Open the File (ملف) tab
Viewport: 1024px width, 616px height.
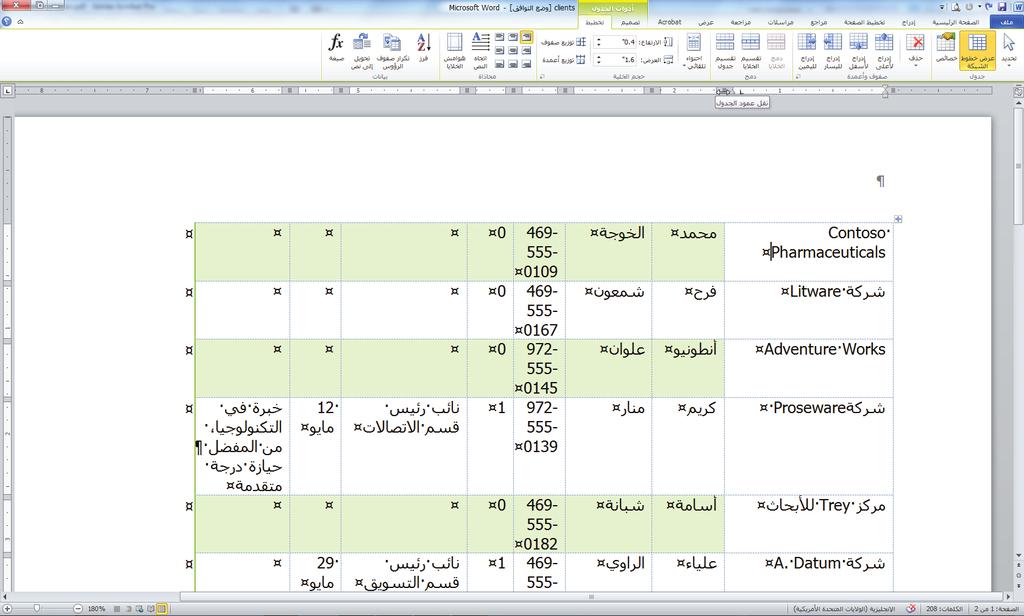pyautogui.click(x=1006, y=22)
